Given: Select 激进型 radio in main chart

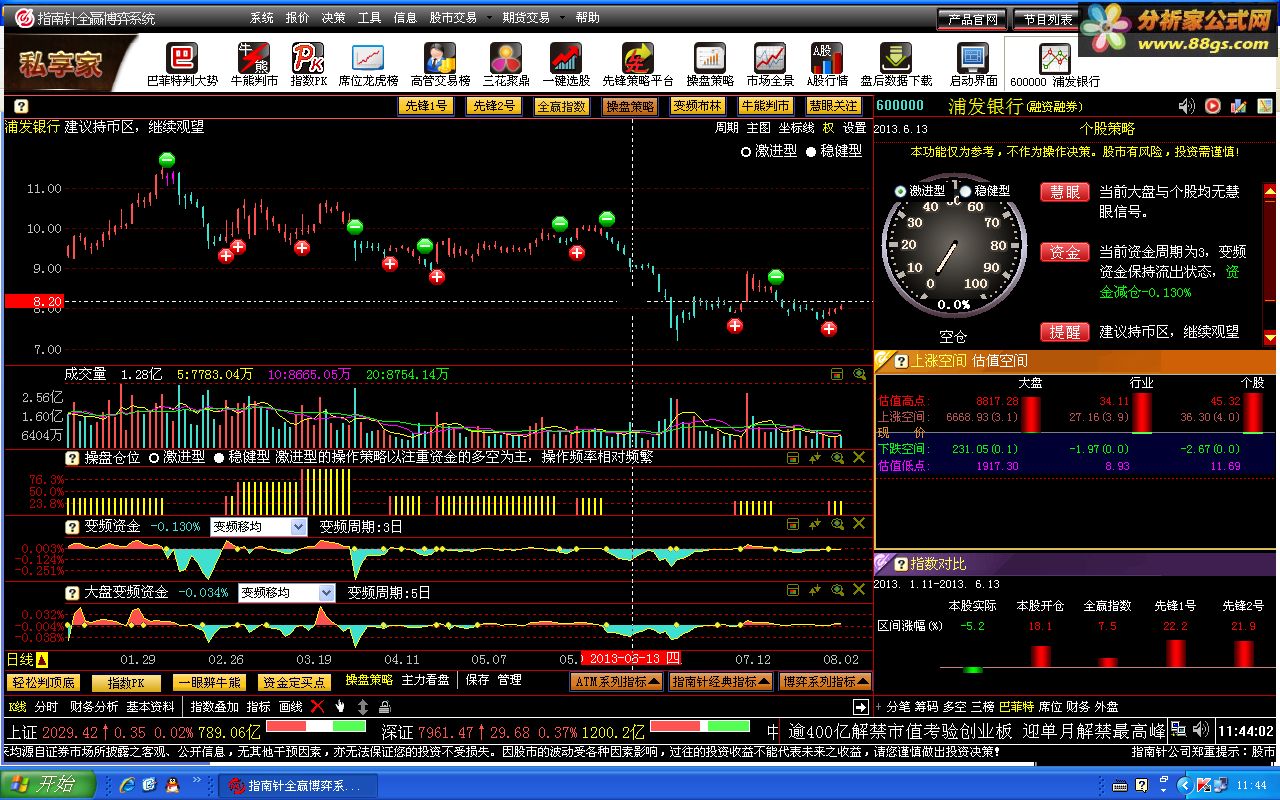Looking at the screenshot, I should coord(746,152).
